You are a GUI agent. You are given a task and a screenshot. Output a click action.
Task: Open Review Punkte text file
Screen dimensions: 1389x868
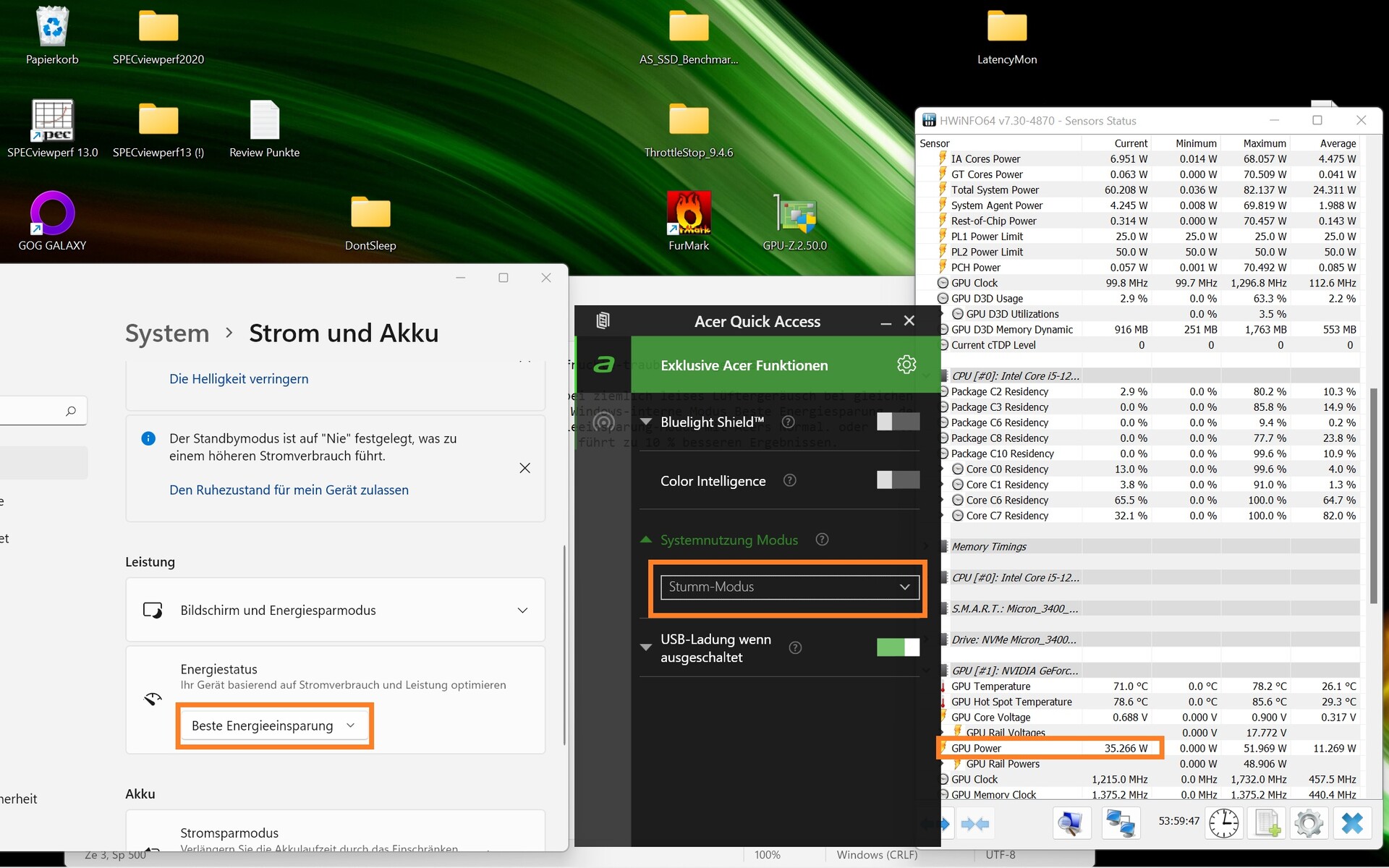tap(264, 129)
